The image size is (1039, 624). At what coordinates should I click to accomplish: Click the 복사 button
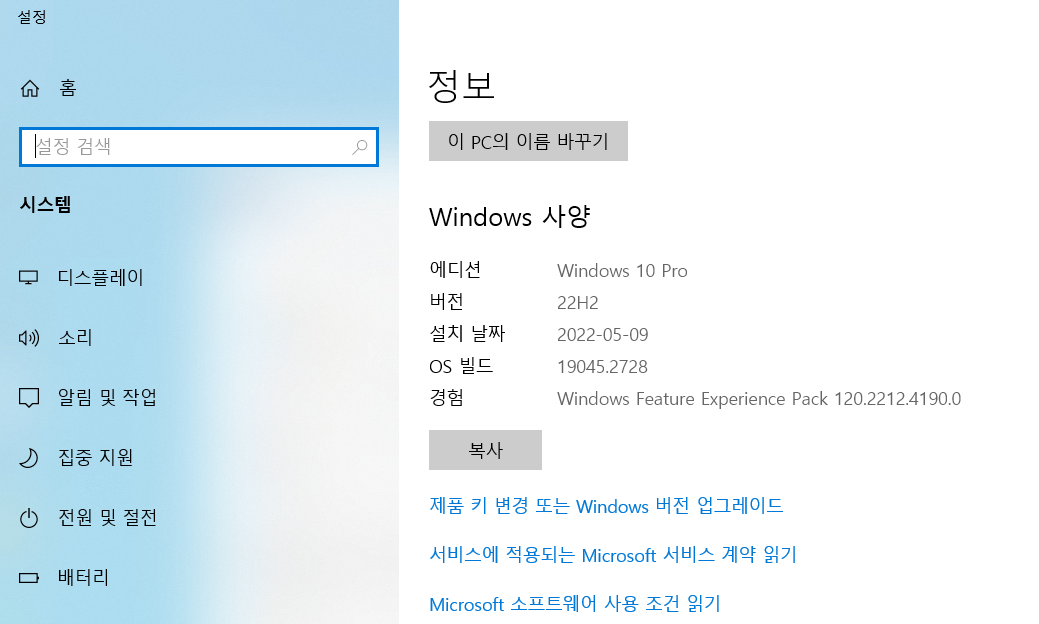(x=485, y=450)
